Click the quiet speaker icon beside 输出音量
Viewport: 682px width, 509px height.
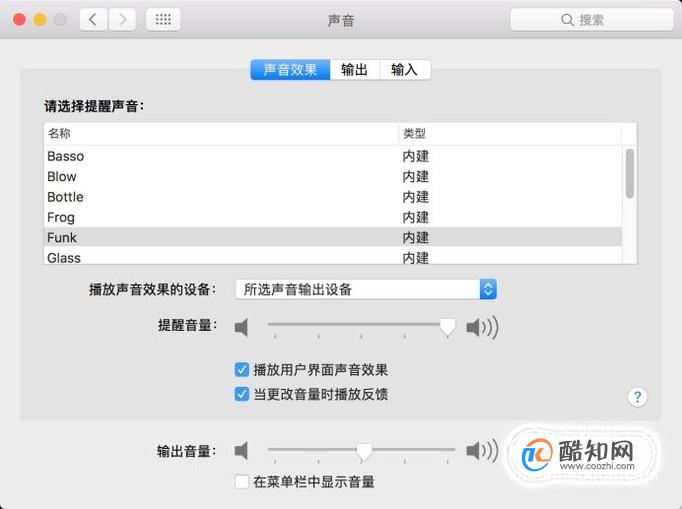(241, 451)
